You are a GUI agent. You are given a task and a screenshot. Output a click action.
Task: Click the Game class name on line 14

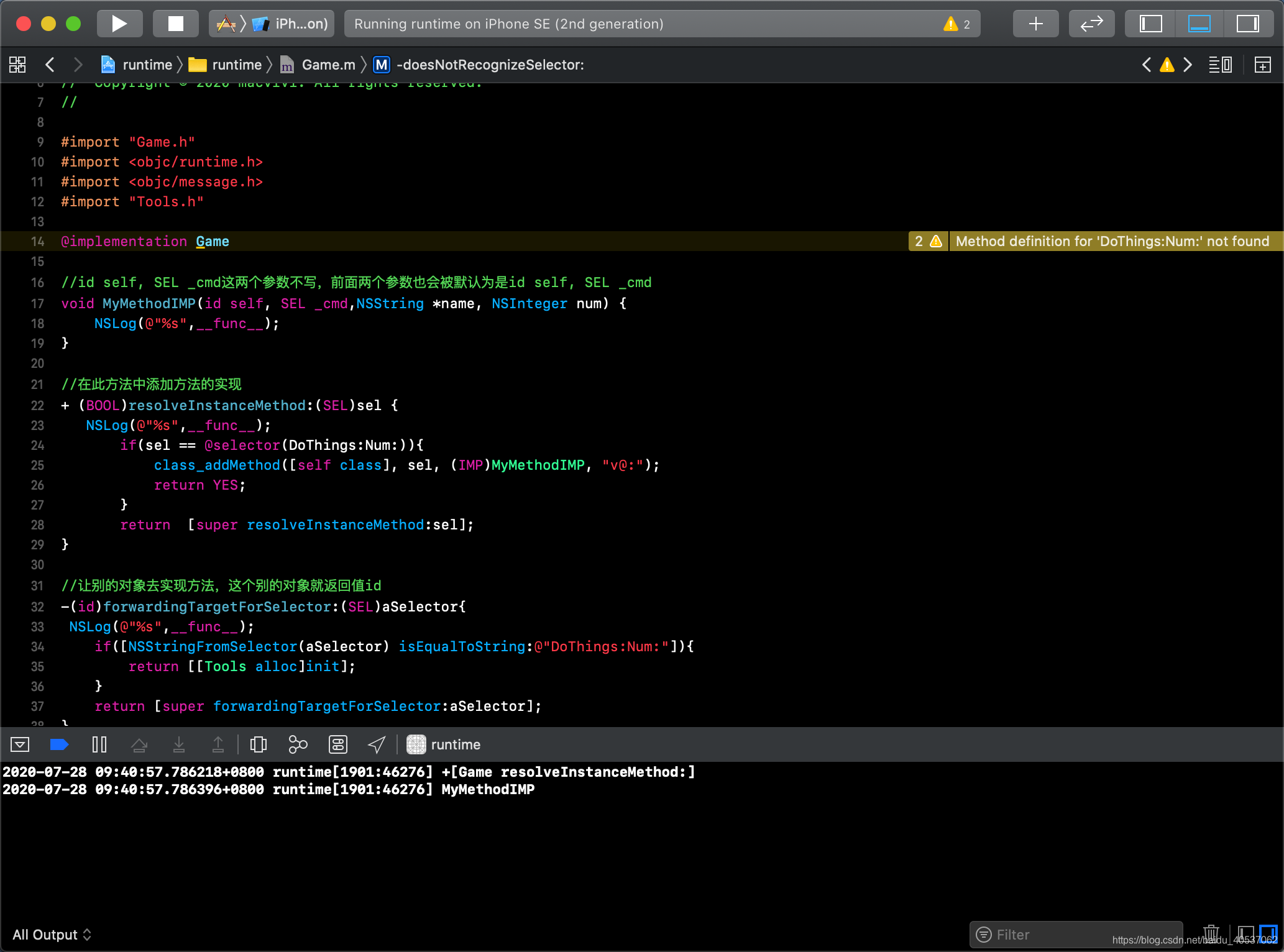(213, 241)
